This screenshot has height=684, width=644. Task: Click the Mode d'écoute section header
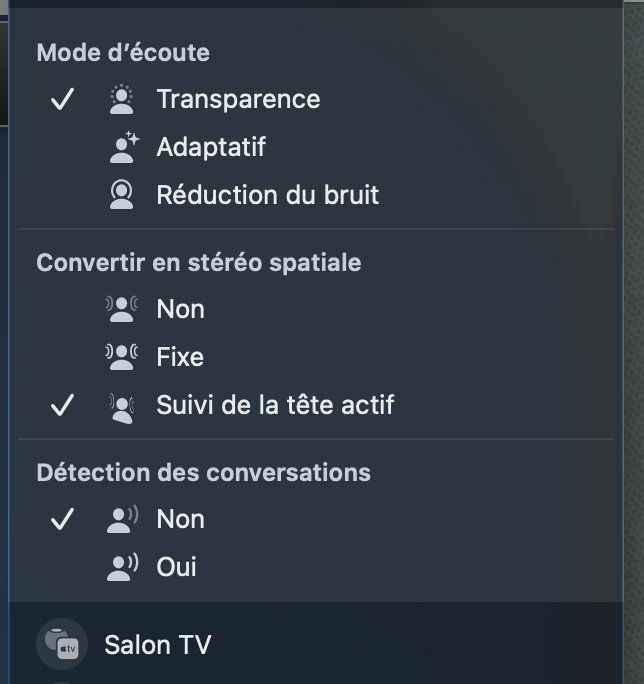coord(123,53)
